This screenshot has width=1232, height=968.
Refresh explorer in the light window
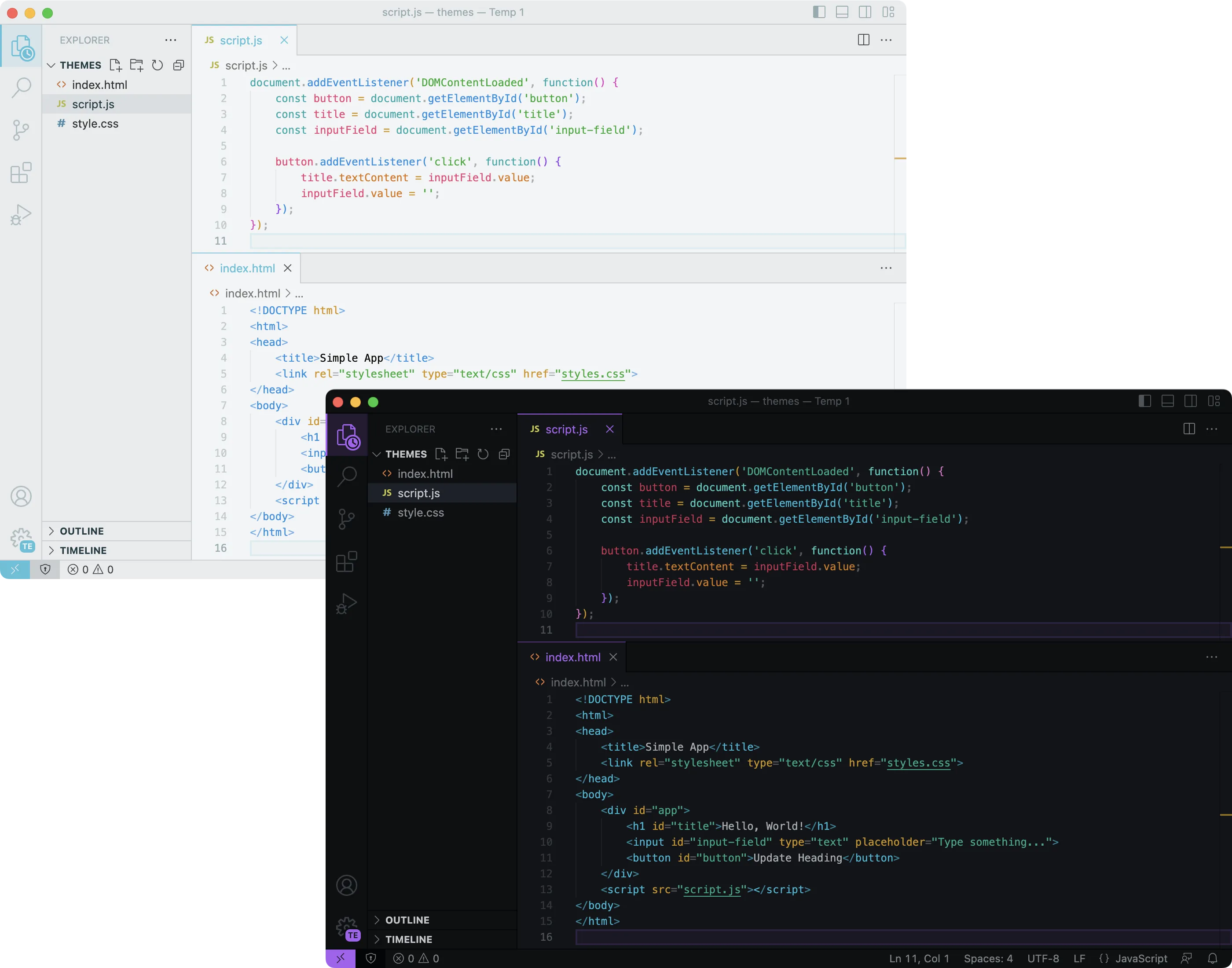(x=158, y=65)
